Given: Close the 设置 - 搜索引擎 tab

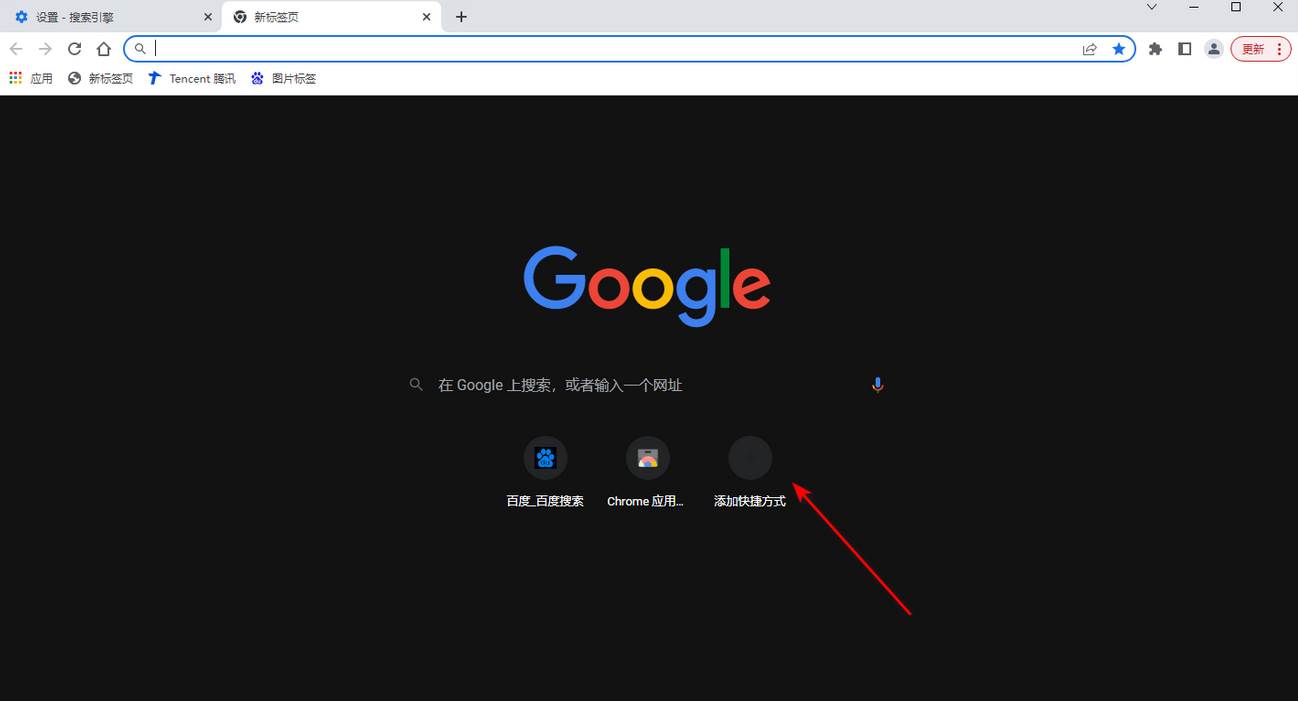Looking at the screenshot, I should (208, 17).
